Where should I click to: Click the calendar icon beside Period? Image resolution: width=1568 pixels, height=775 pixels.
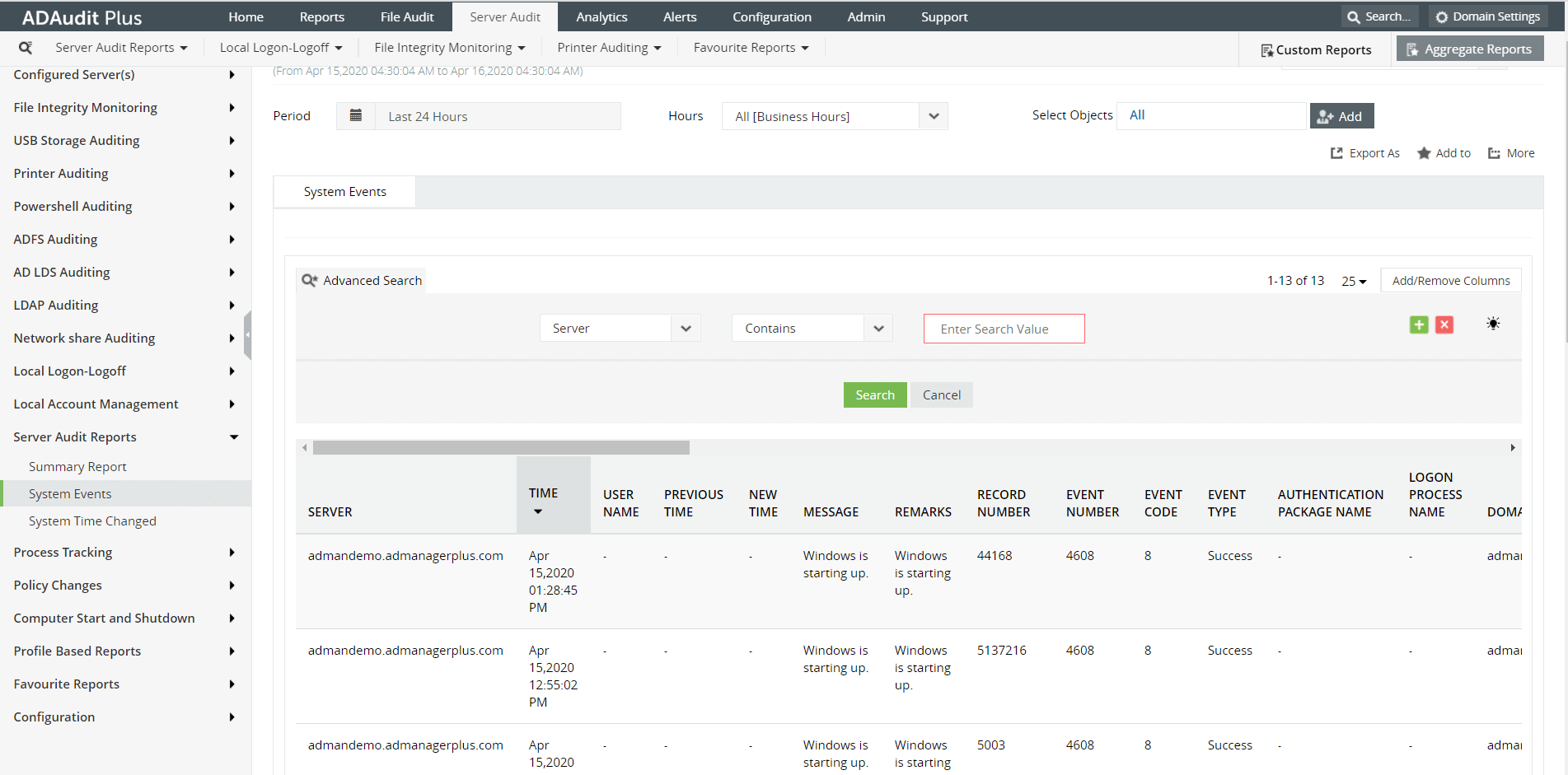coord(356,116)
